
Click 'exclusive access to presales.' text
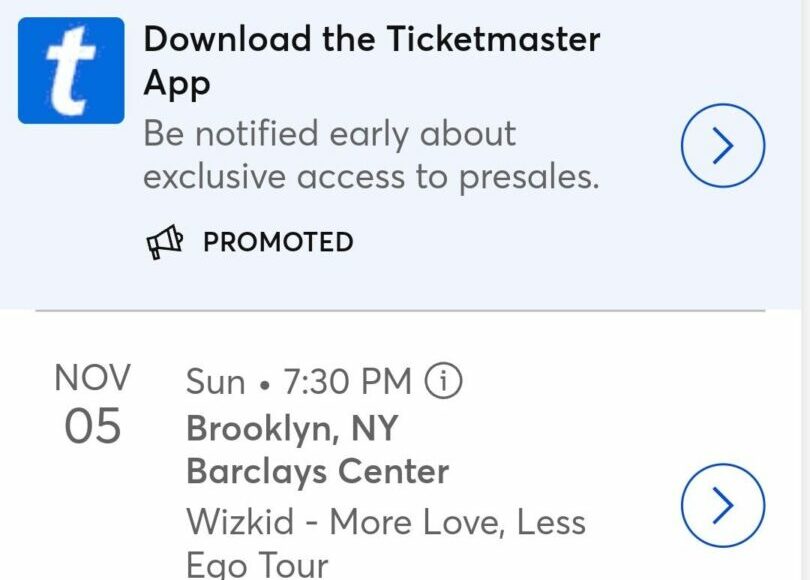click(371, 177)
